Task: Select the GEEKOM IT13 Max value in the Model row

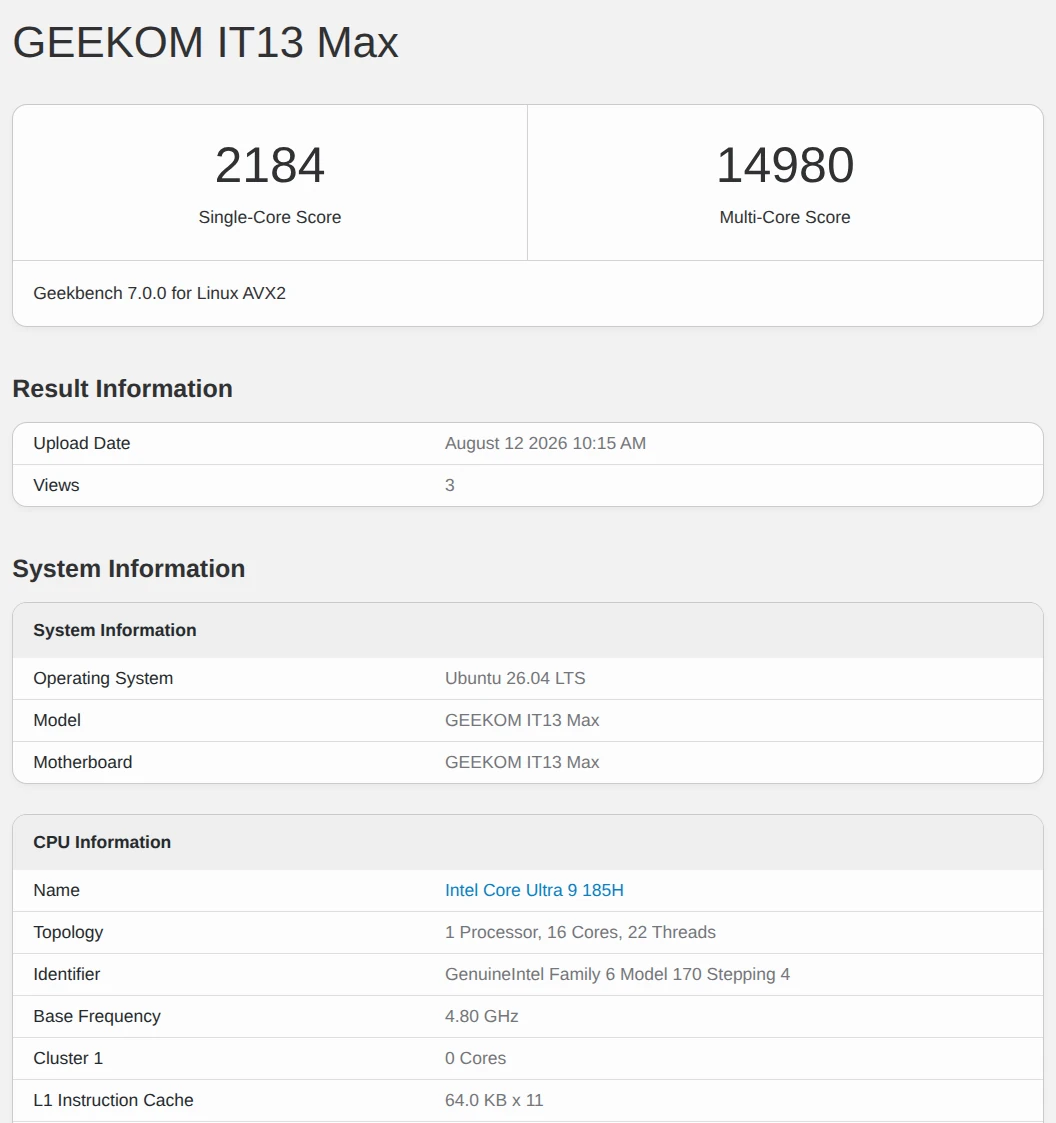Action: pos(522,720)
